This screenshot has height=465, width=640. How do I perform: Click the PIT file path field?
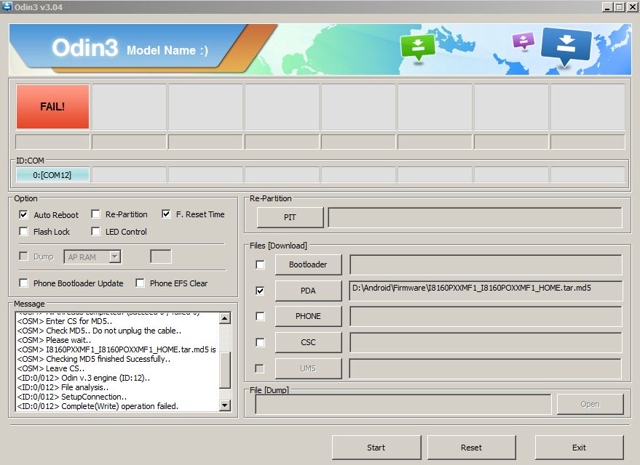point(475,217)
